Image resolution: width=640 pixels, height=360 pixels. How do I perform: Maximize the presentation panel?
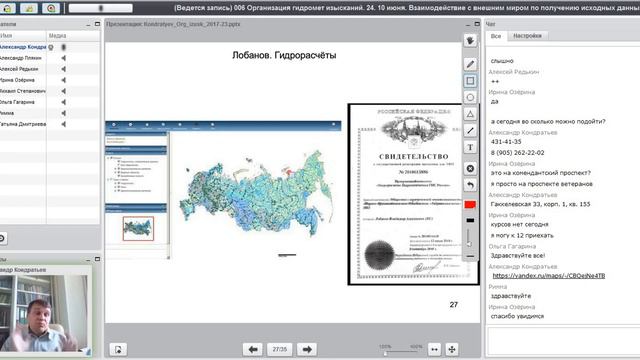coord(477,24)
